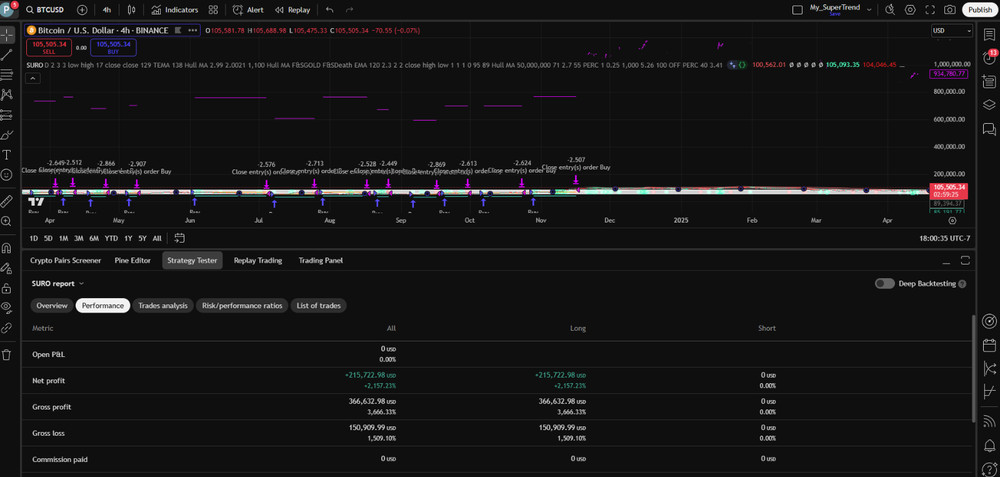Open the Replay Trading tab
Viewport: 1000px width, 477px height.
coord(256,260)
